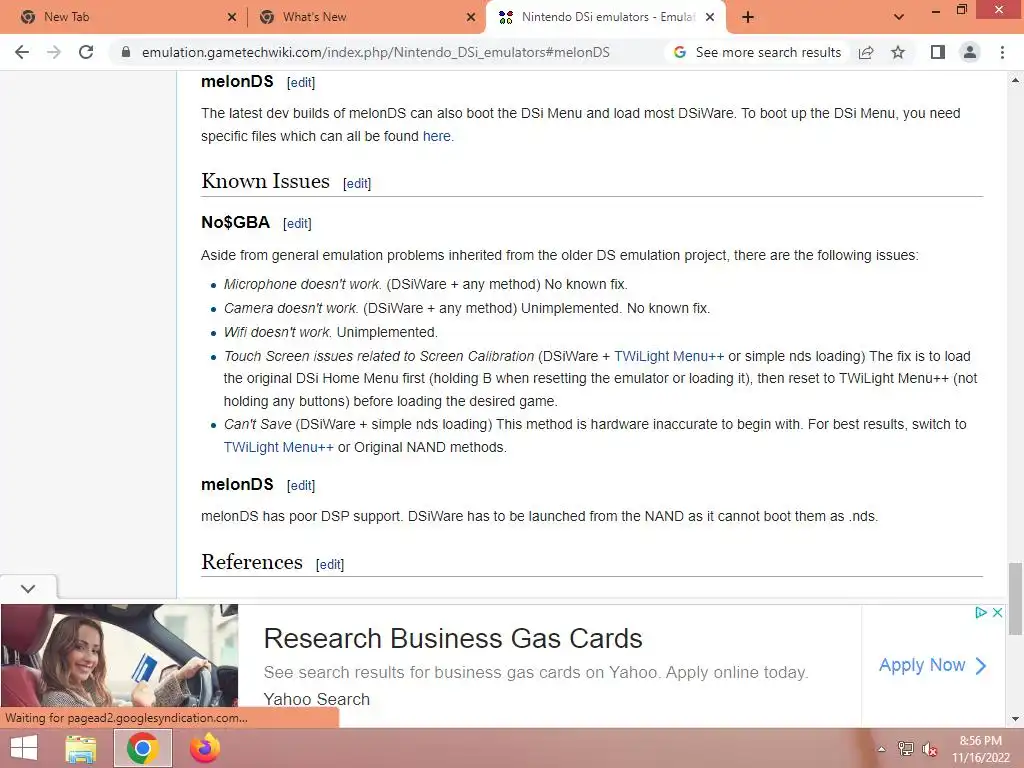This screenshot has width=1024, height=768.
Task: Click the AdChoices info icon
Action: tap(981, 613)
